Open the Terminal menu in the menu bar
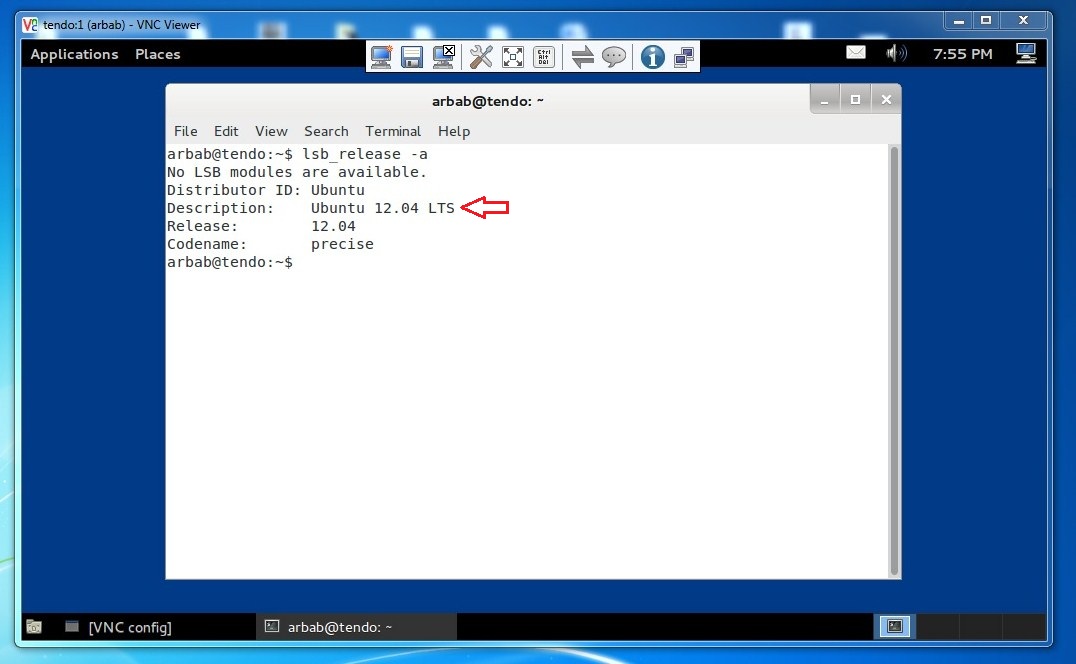This screenshot has width=1076, height=664. click(x=393, y=131)
